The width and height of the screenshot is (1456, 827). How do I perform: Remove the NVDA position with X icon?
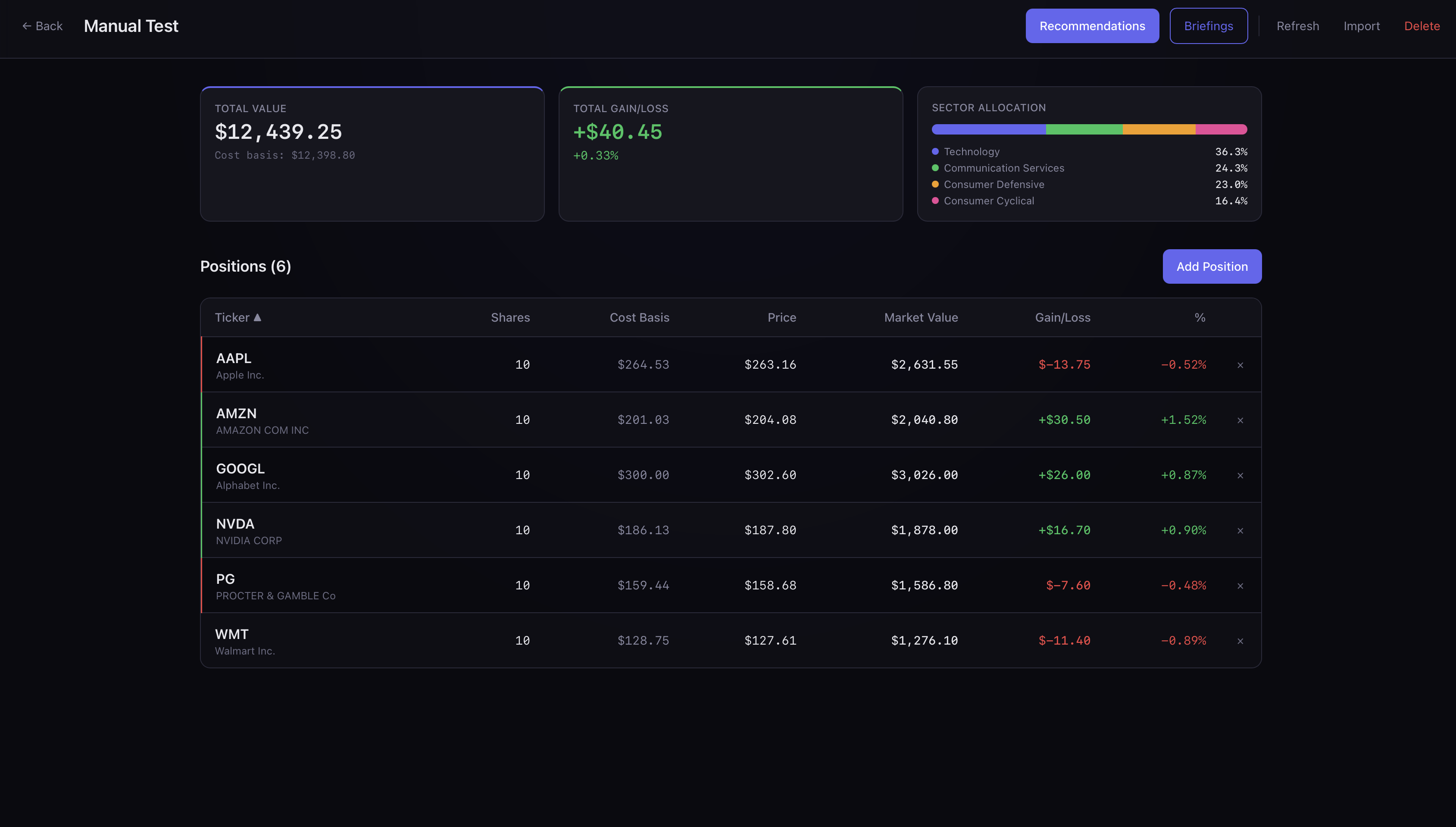tap(1240, 530)
